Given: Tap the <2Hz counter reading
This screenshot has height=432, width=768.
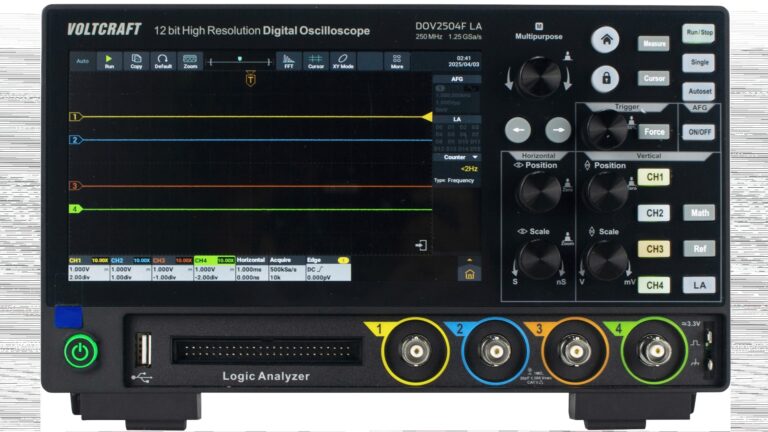Looking at the screenshot, I should point(469,169).
